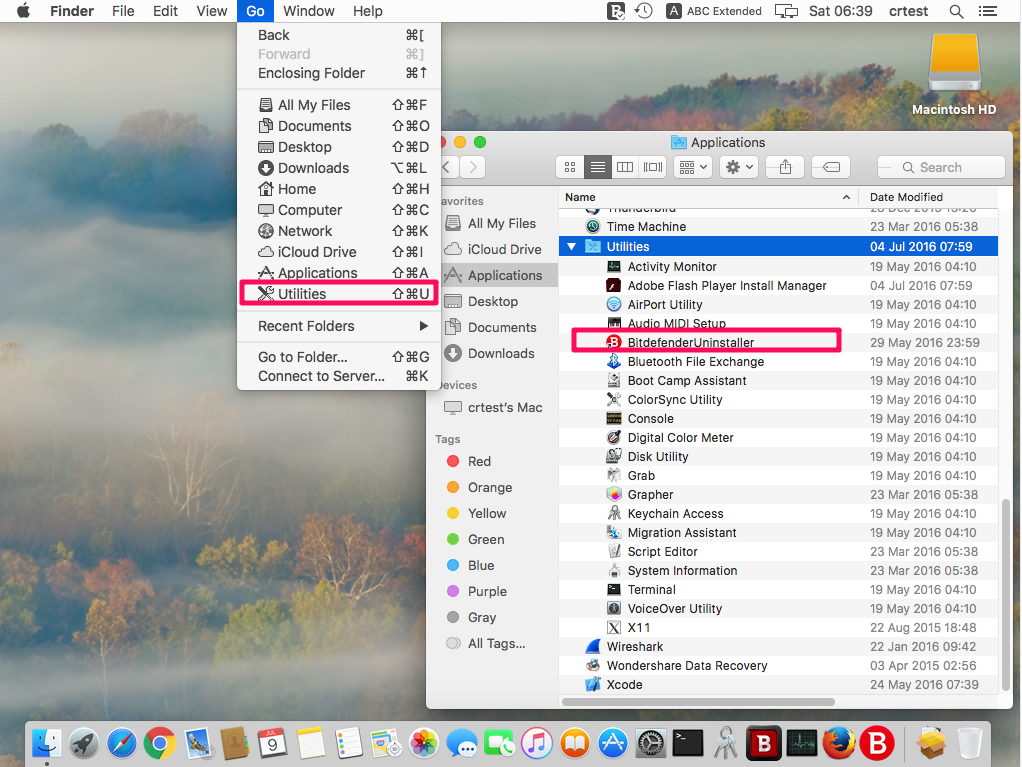Open Firefox from the Dock
Screen dimensions: 1022x767
[840, 743]
